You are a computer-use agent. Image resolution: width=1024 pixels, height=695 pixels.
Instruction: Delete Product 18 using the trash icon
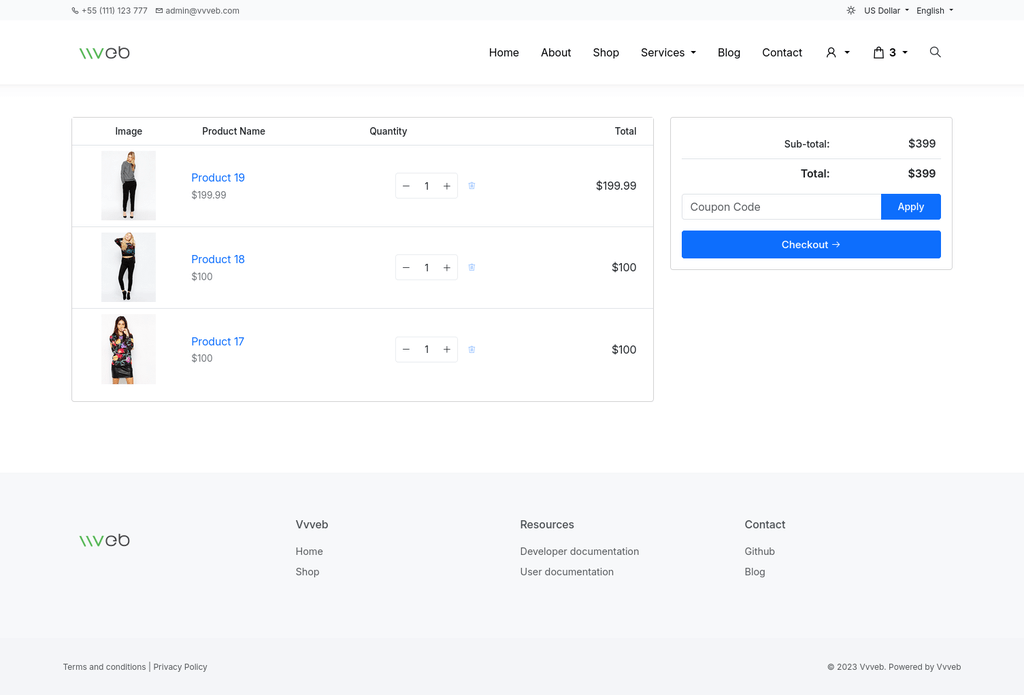click(x=472, y=268)
